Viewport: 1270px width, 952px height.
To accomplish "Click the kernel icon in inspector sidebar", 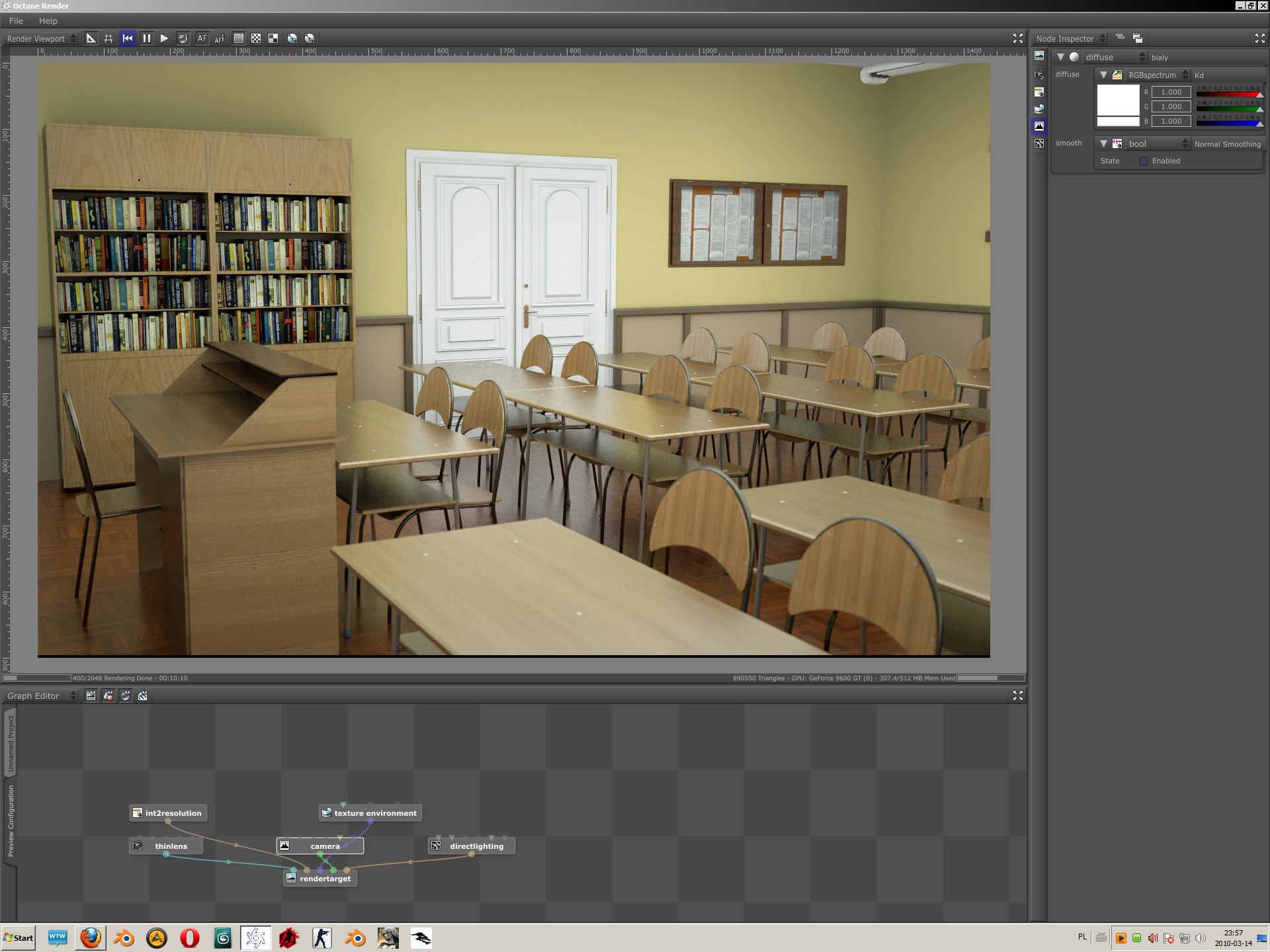I will pyautogui.click(x=1039, y=143).
